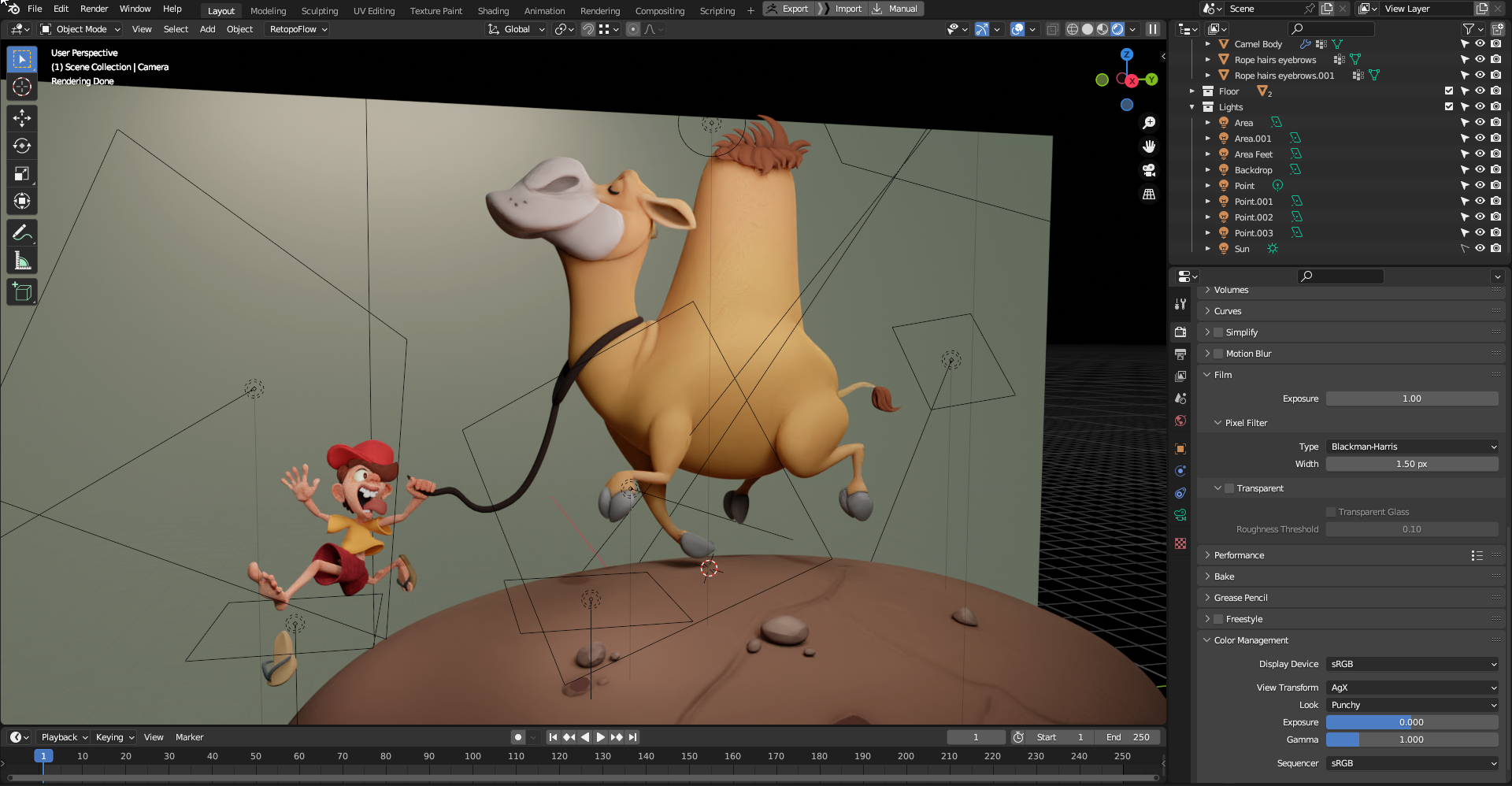The width and height of the screenshot is (1512, 786).
Task: Click the Manual button
Action: click(x=895, y=9)
